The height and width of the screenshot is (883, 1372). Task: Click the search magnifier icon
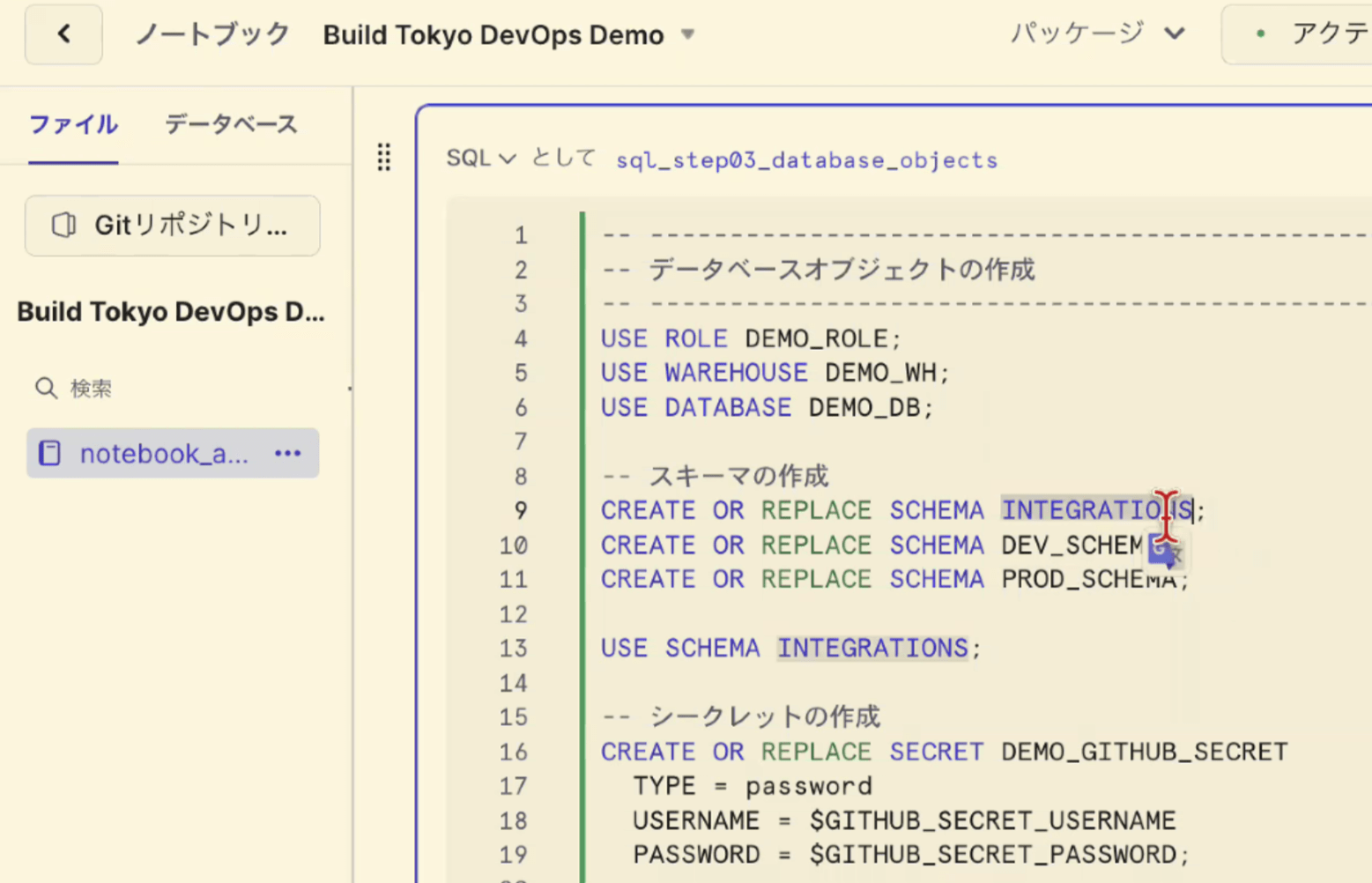46,389
